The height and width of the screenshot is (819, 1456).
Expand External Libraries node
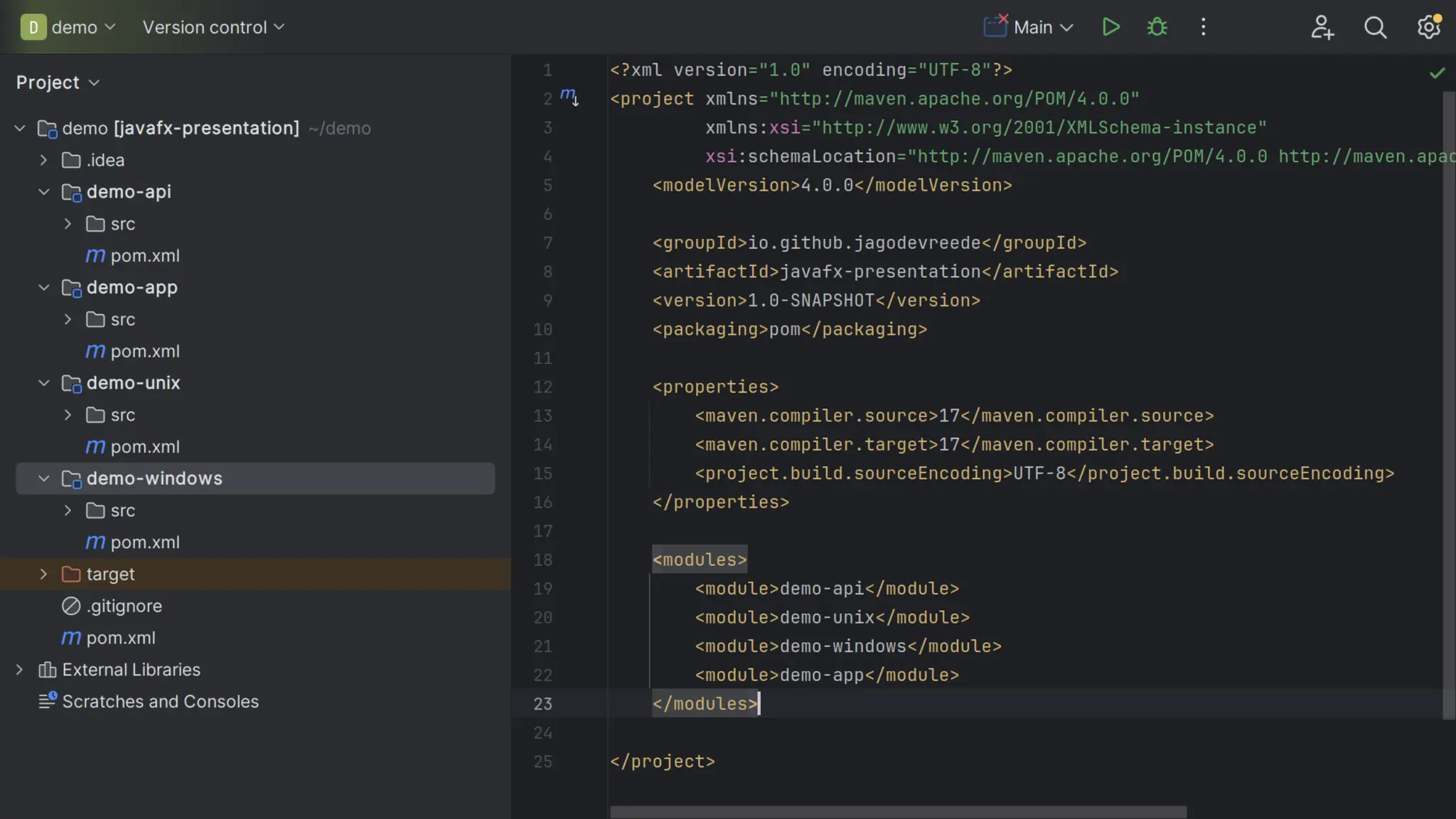coord(20,670)
